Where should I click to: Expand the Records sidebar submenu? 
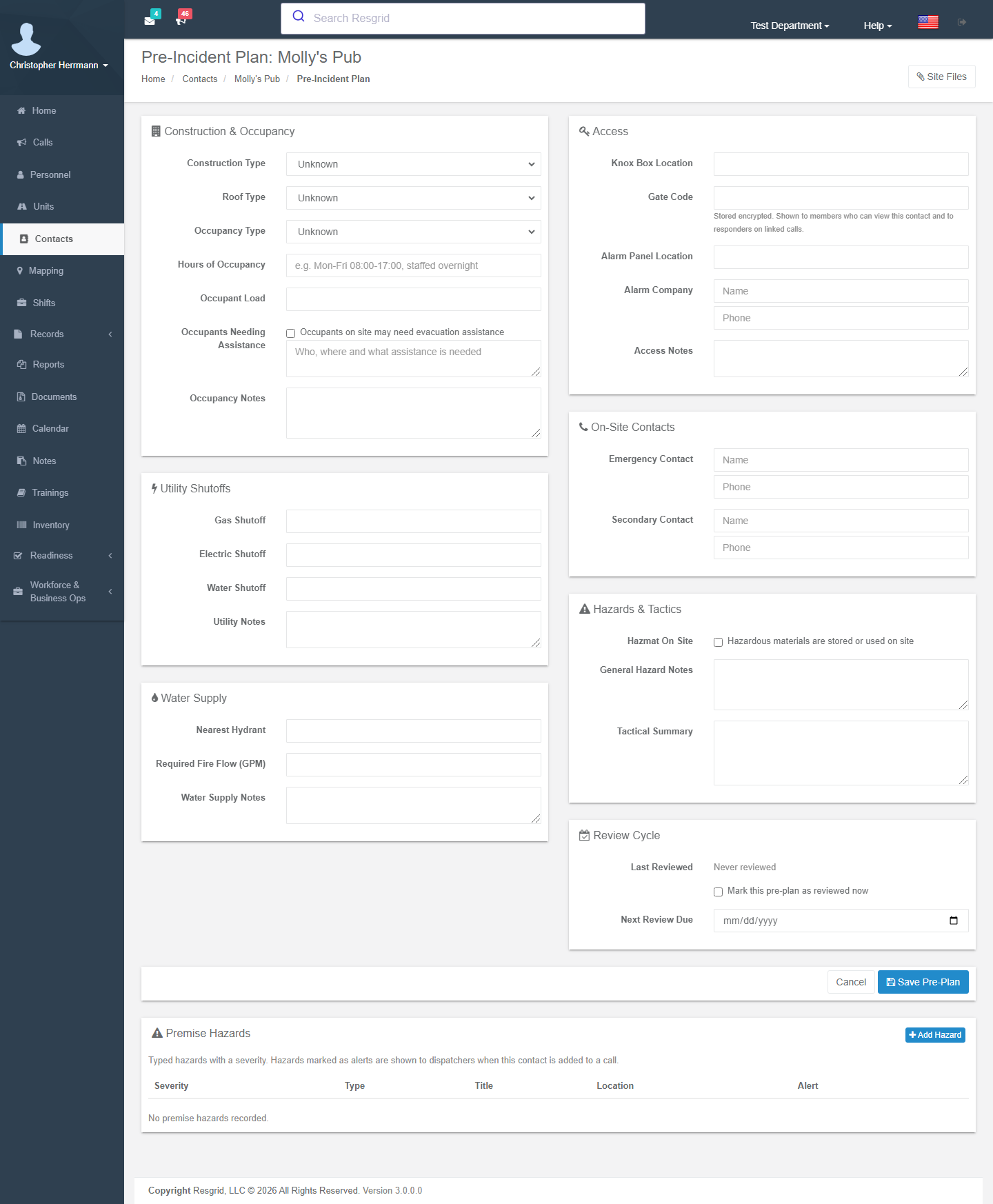point(62,334)
